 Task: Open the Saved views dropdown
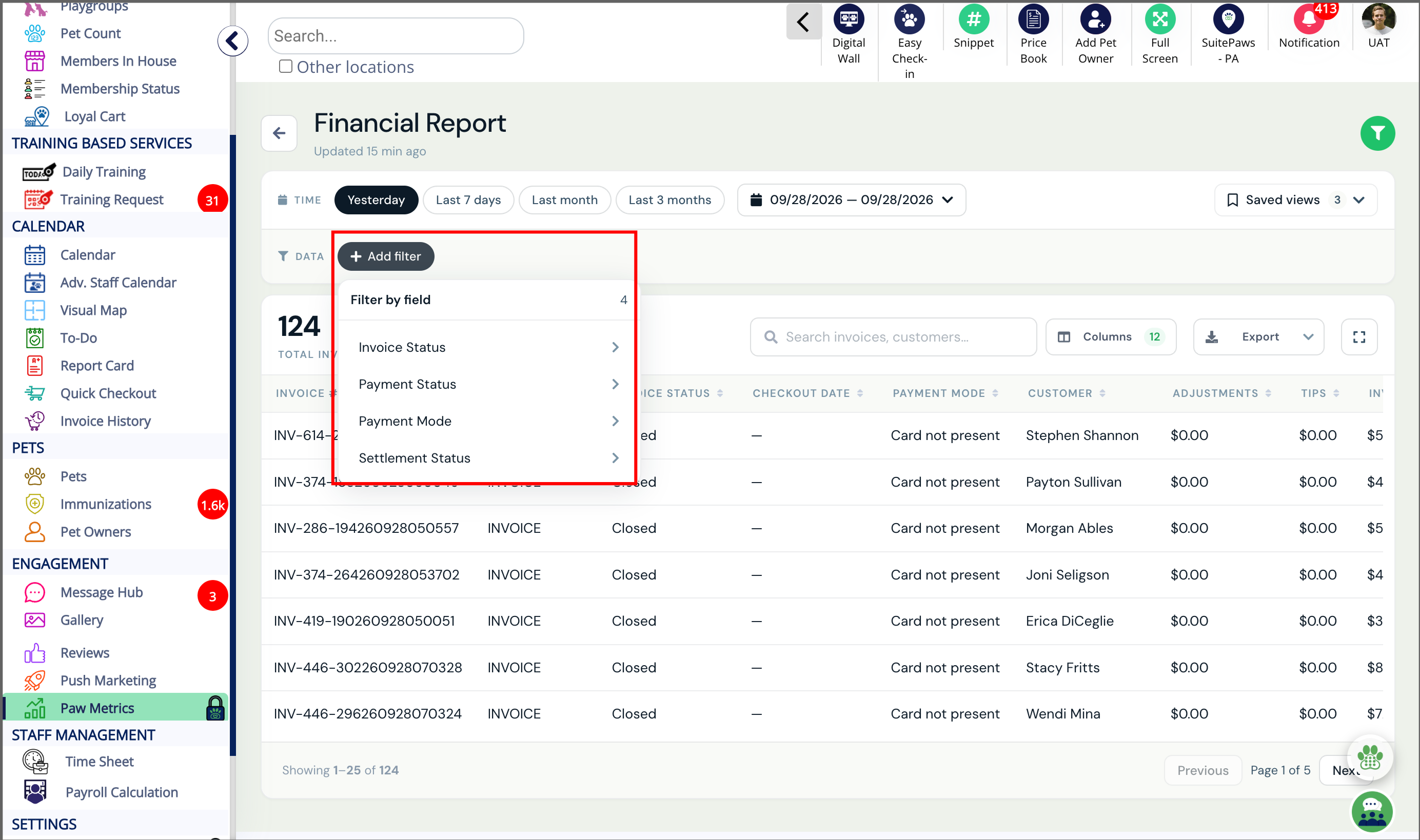[x=1295, y=200]
